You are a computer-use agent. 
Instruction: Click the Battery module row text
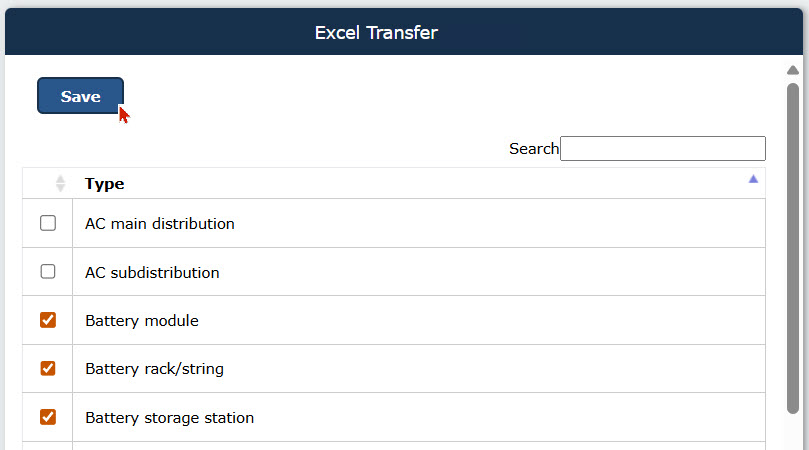click(x=142, y=321)
